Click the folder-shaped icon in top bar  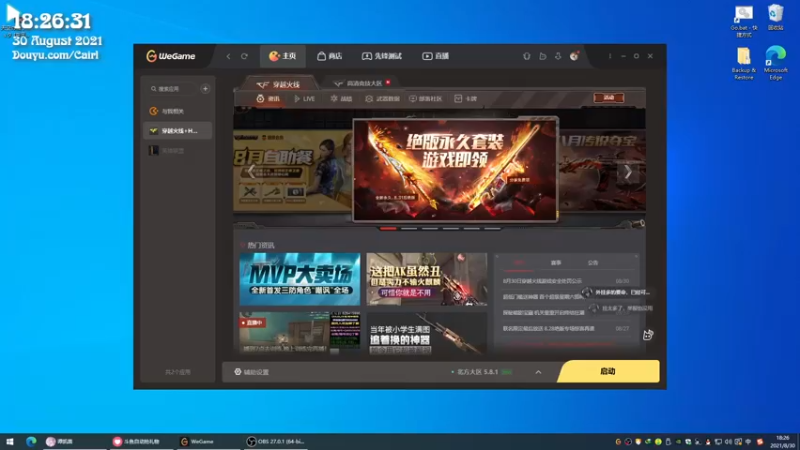coord(542,56)
